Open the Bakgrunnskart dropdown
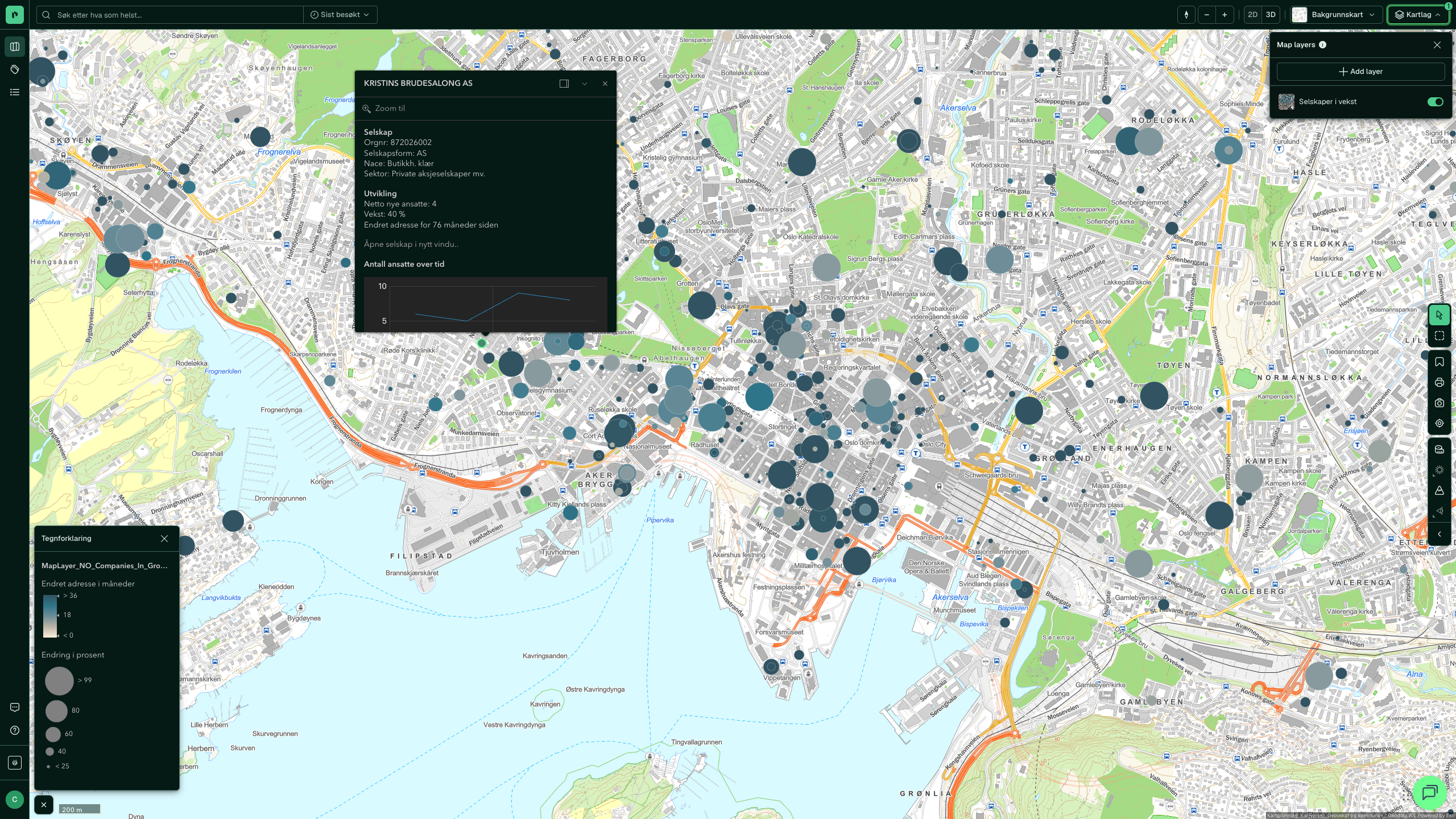 (1337, 15)
